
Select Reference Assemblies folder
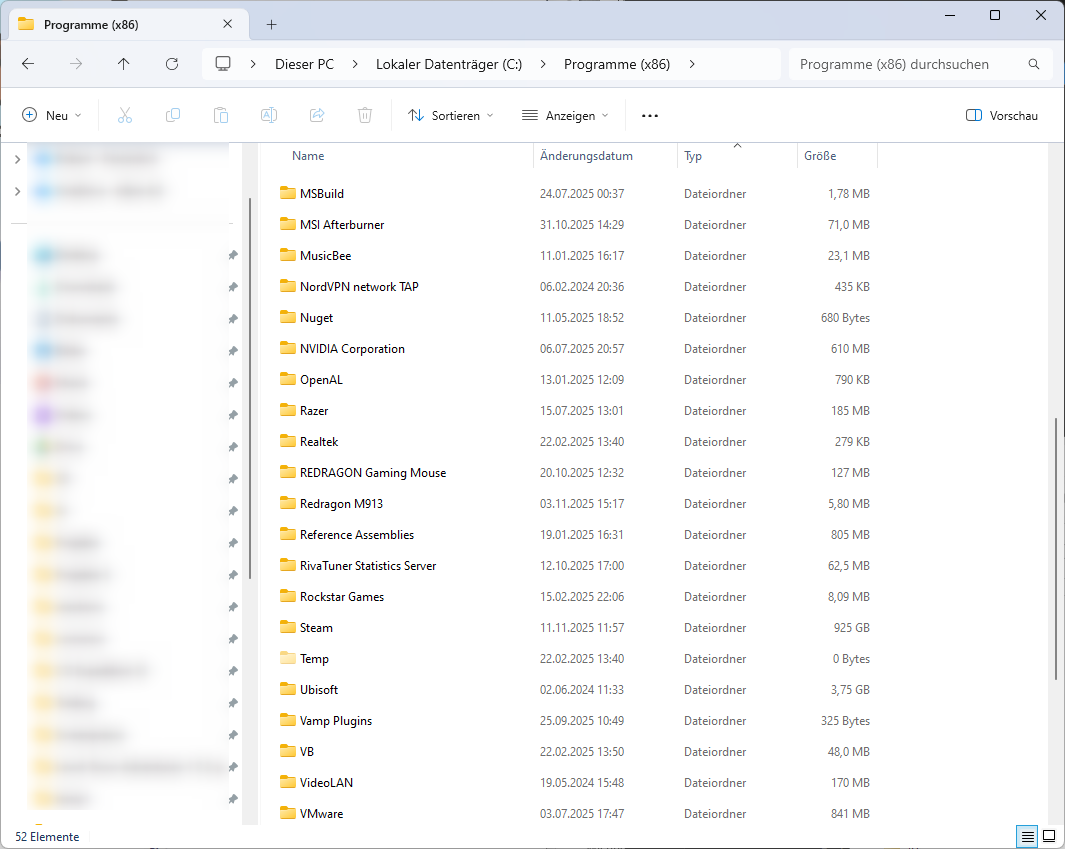click(357, 535)
